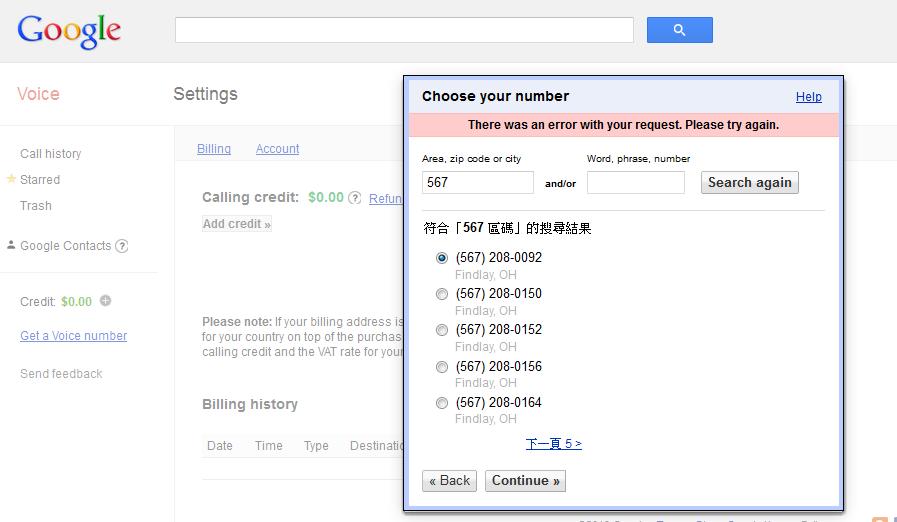Click the Calling credit $0.00 amount
The height and width of the screenshot is (522, 897).
pyautogui.click(x=326, y=197)
